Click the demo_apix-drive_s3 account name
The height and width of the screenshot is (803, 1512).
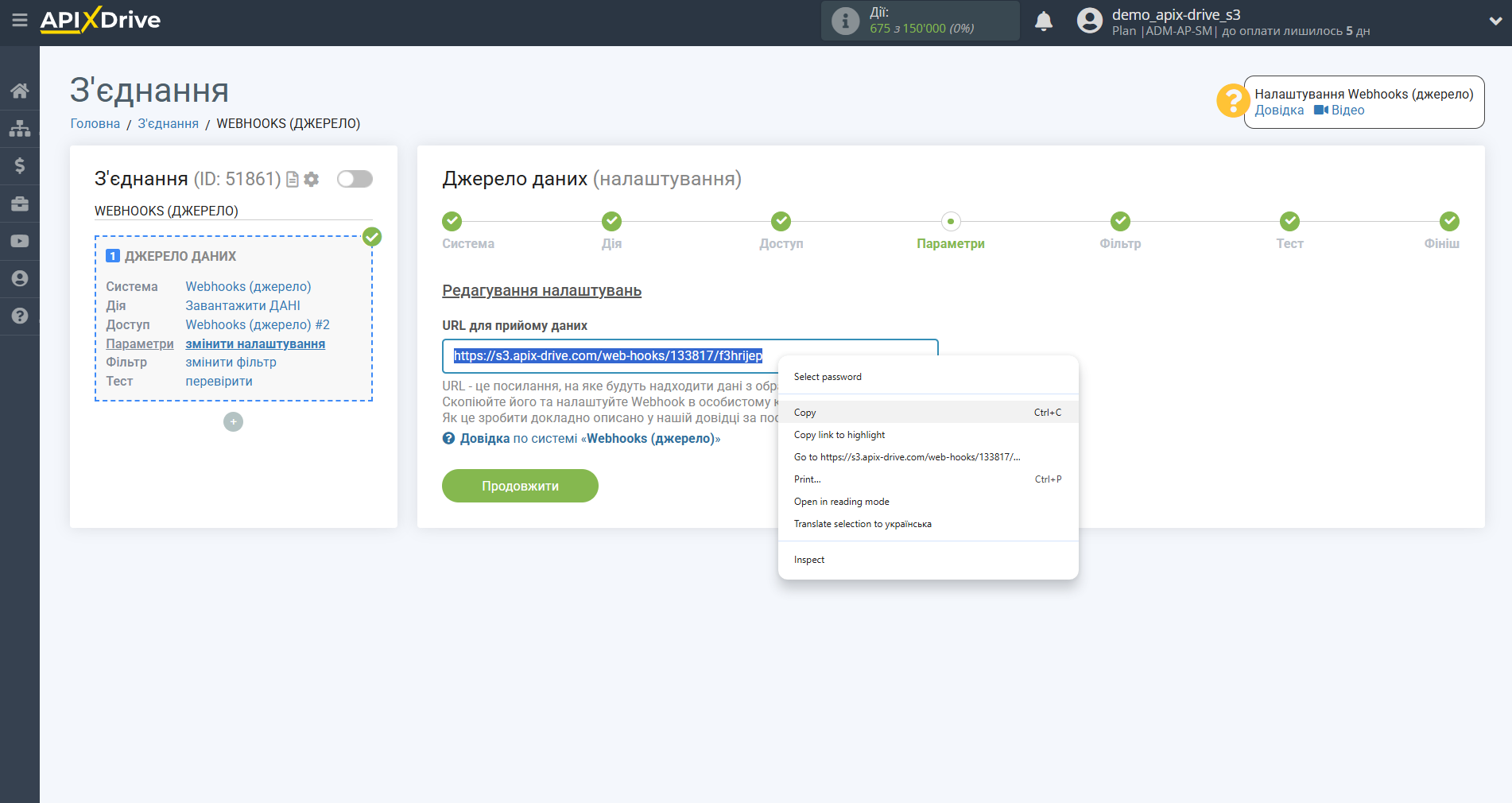point(1176,14)
